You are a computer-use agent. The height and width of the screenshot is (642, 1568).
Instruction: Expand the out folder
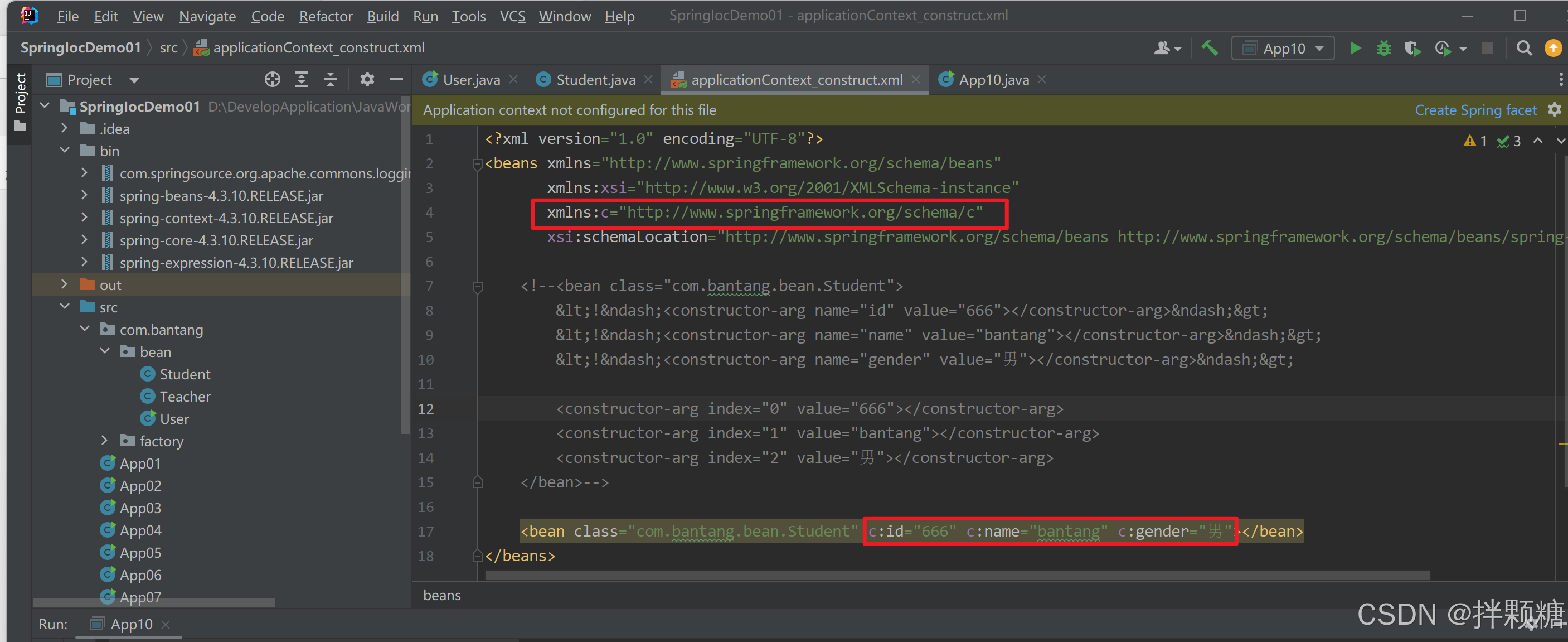point(65,284)
